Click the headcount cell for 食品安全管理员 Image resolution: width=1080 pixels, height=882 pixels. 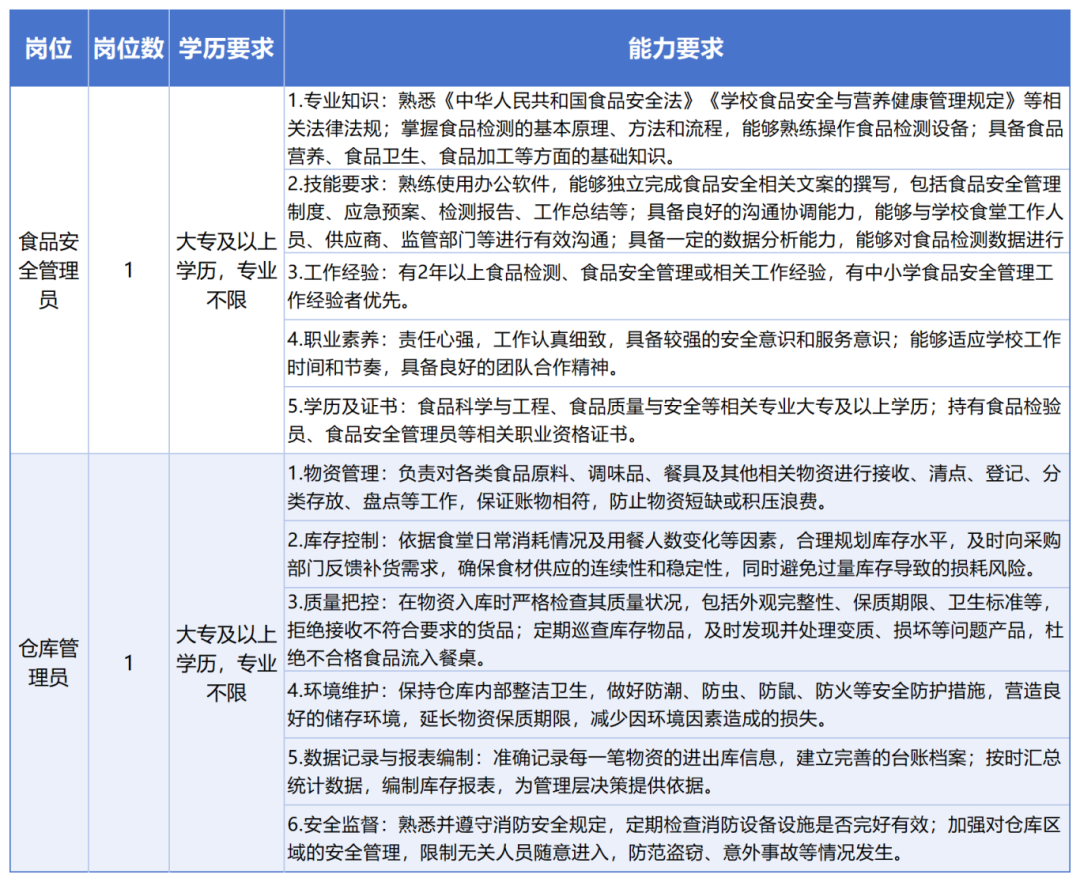point(128,268)
